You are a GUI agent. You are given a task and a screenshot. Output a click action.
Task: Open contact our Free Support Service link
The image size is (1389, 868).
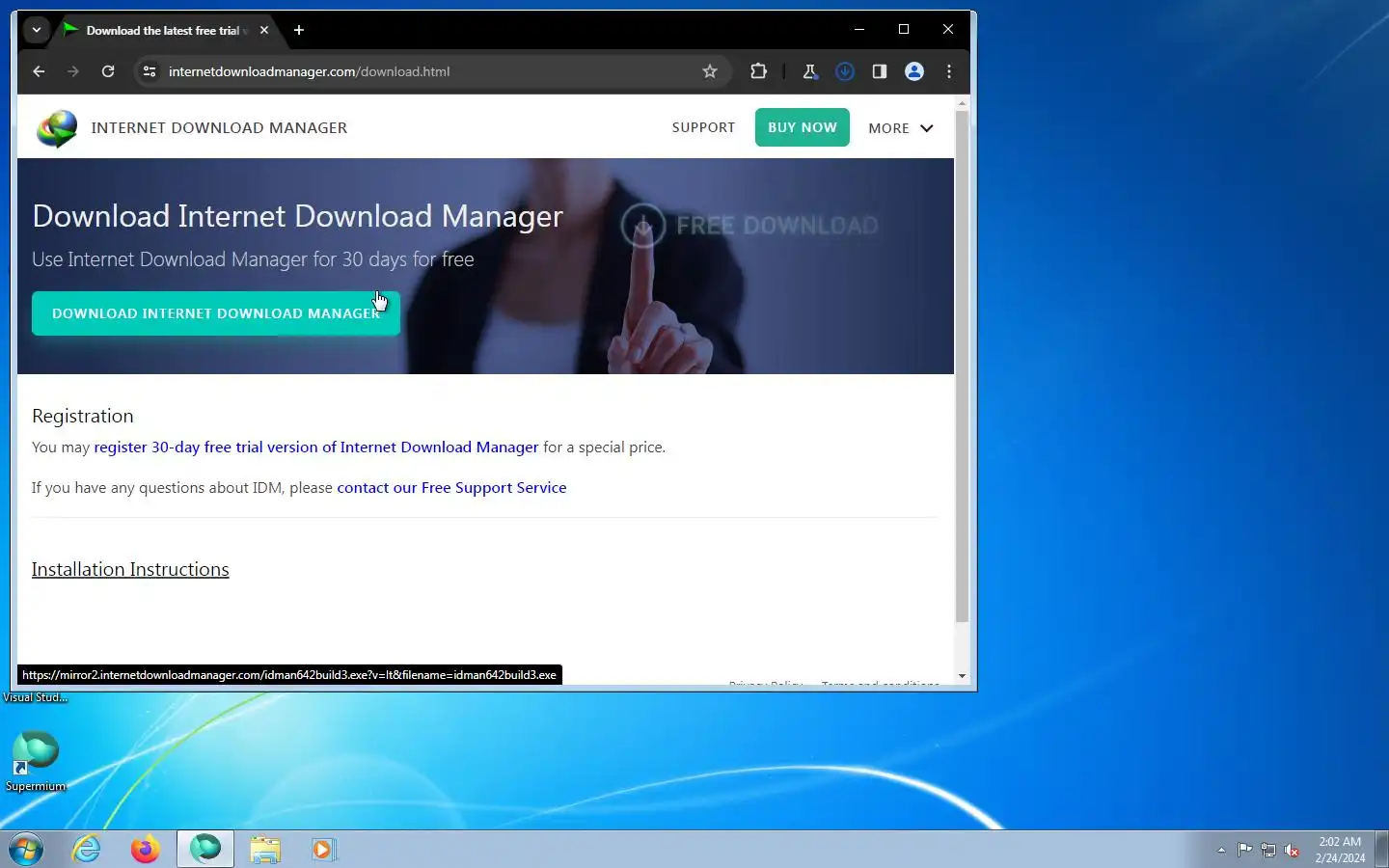451,488
